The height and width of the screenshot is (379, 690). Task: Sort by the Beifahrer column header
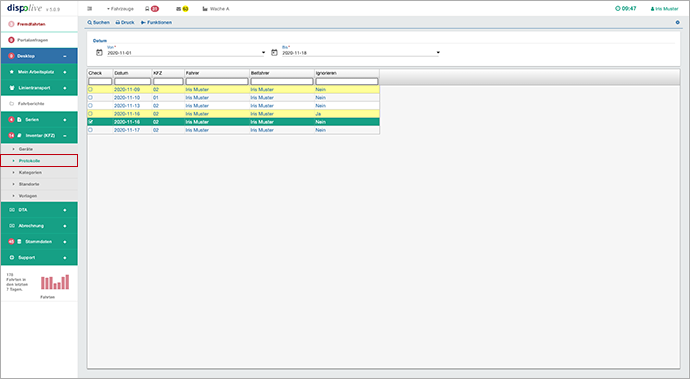click(x=282, y=73)
